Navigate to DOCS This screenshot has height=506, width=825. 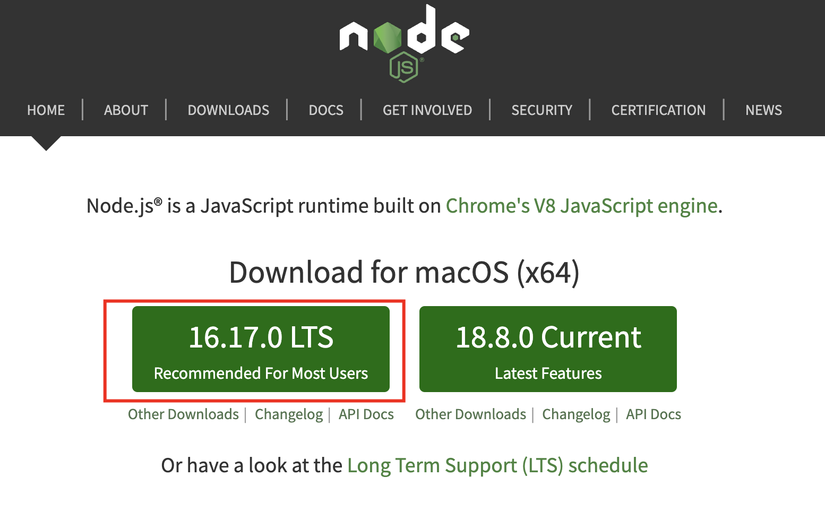click(326, 110)
